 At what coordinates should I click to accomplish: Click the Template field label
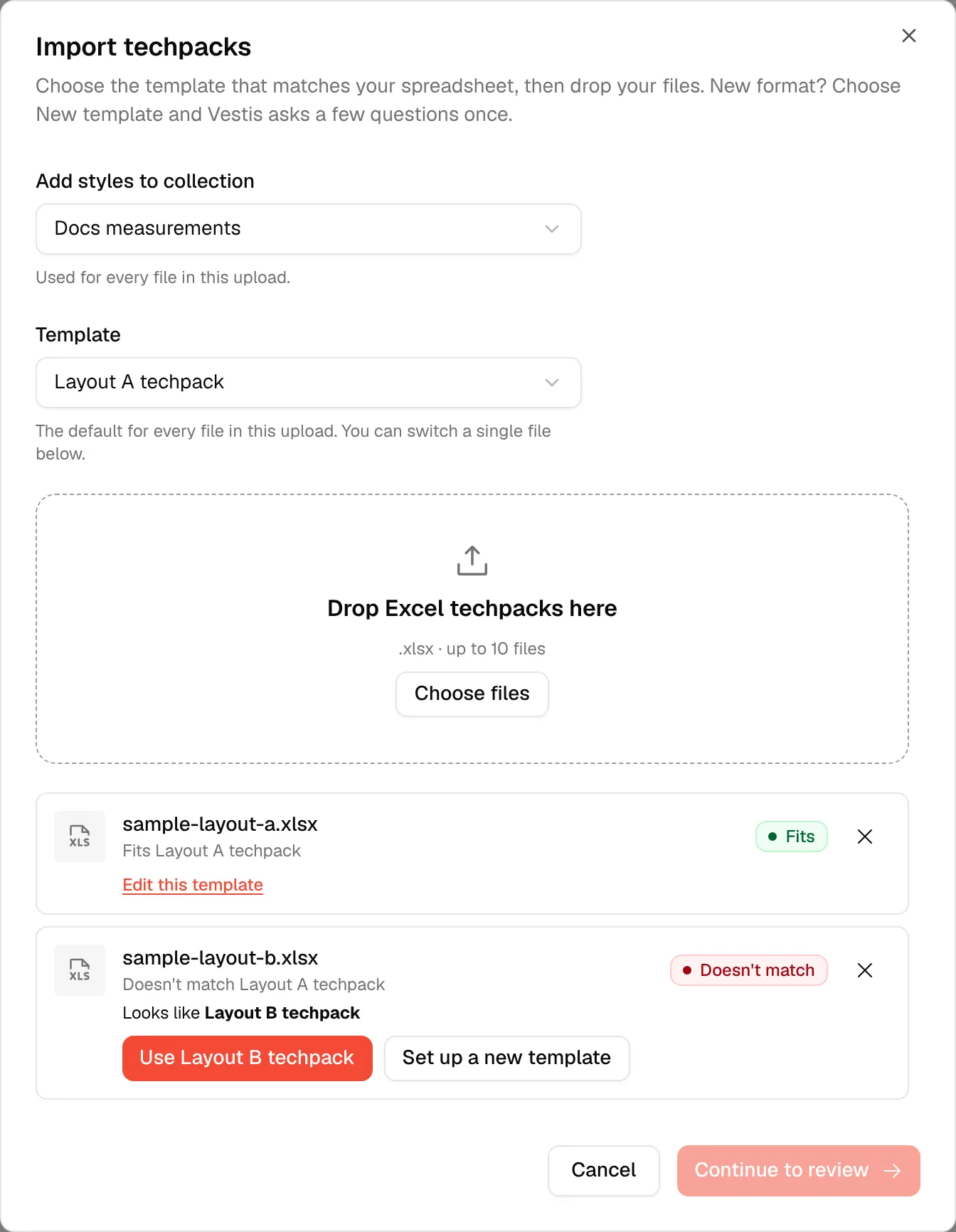click(78, 335)
